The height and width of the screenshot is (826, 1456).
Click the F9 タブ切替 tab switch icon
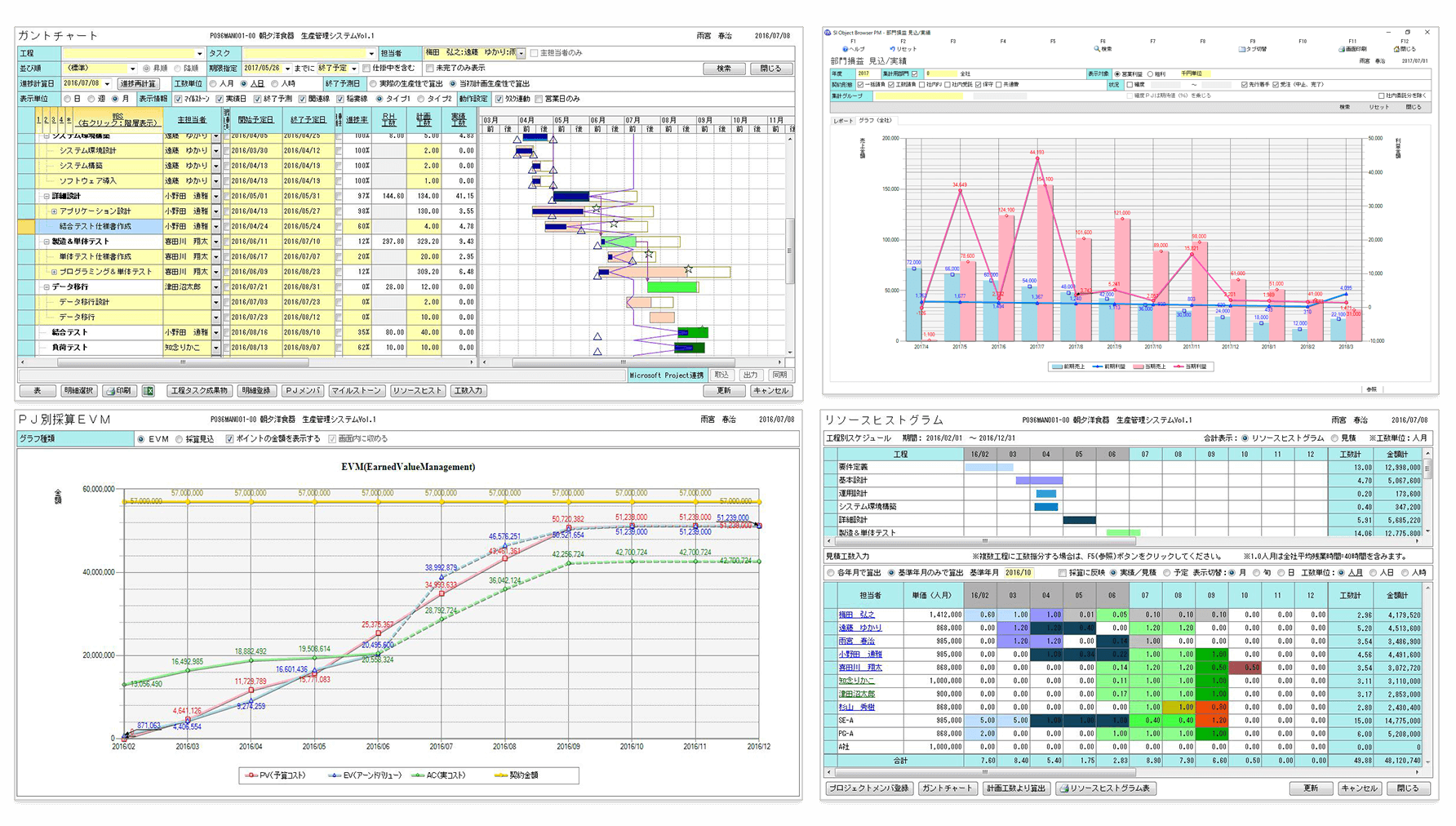1241,49
